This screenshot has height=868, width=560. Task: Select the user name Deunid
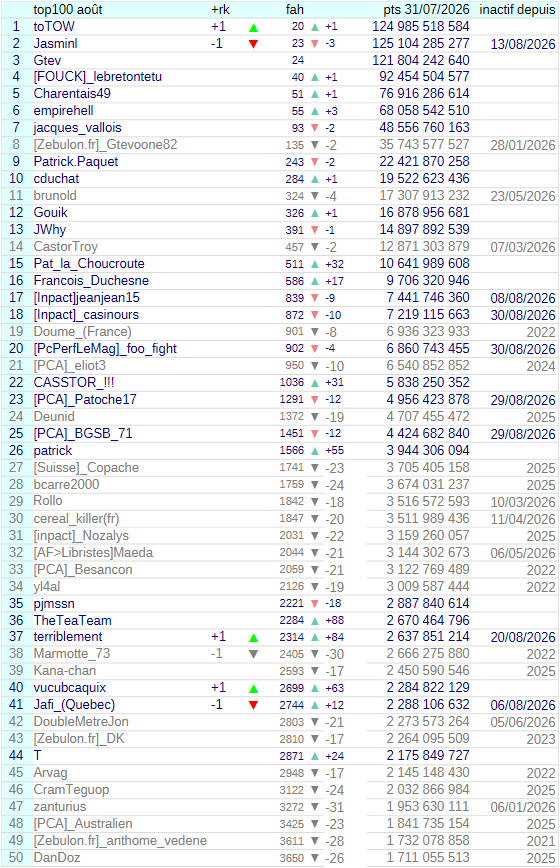pos(54,417)
